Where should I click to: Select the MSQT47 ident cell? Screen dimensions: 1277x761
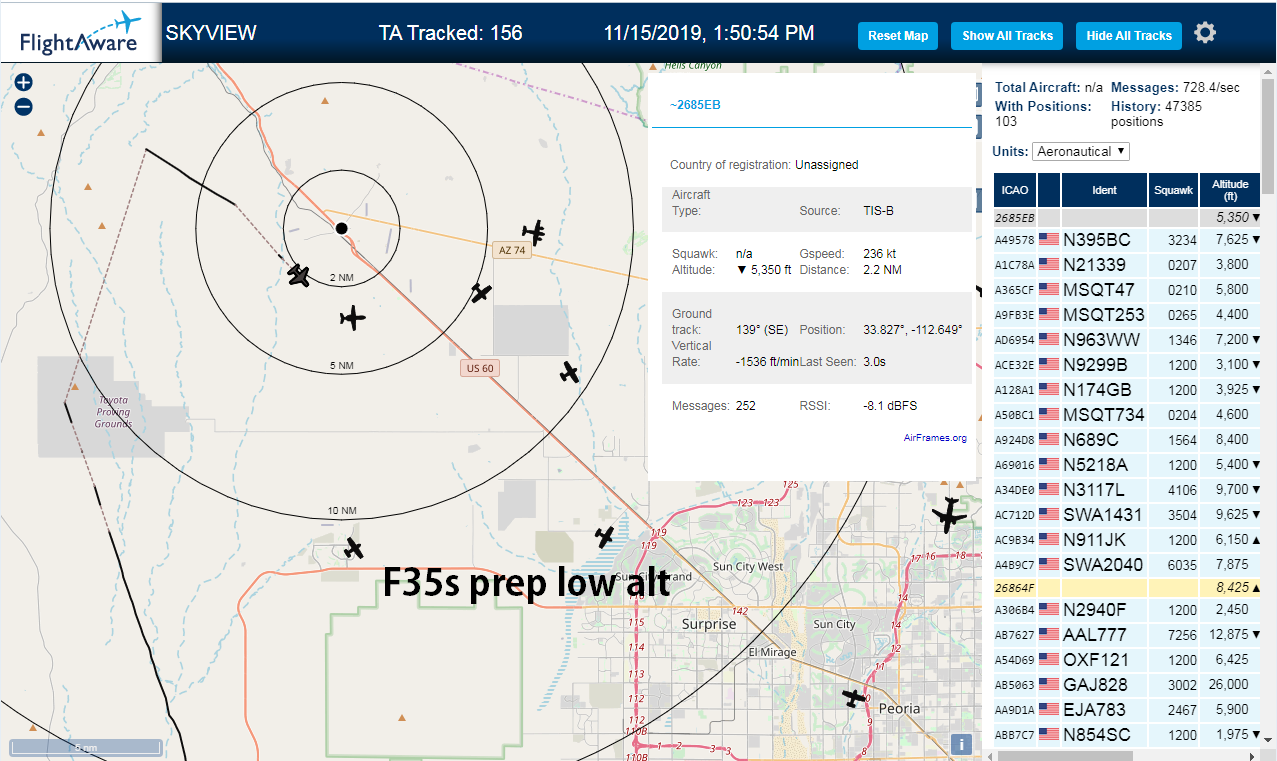click(1104, 289)
